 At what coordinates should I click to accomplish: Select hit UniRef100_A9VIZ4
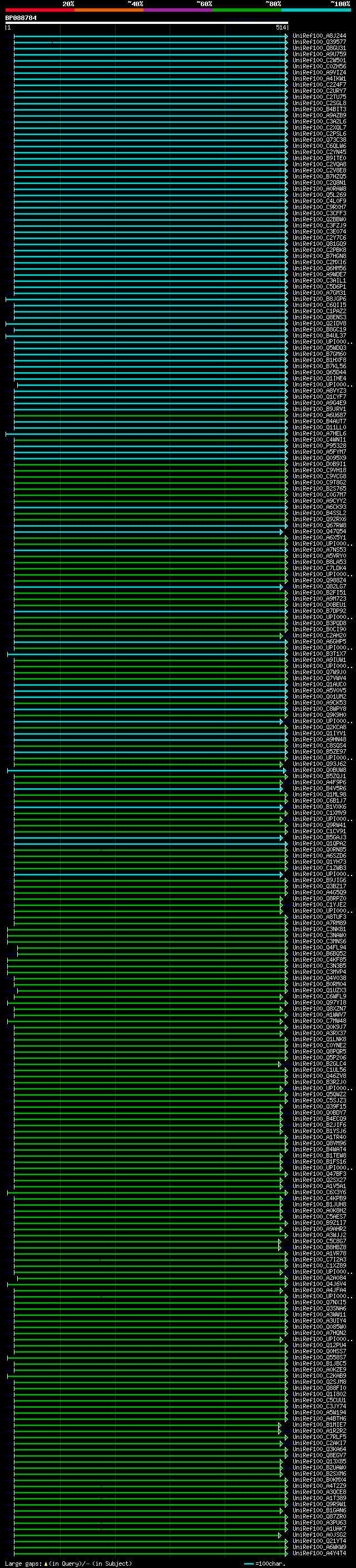pos(319,72)
